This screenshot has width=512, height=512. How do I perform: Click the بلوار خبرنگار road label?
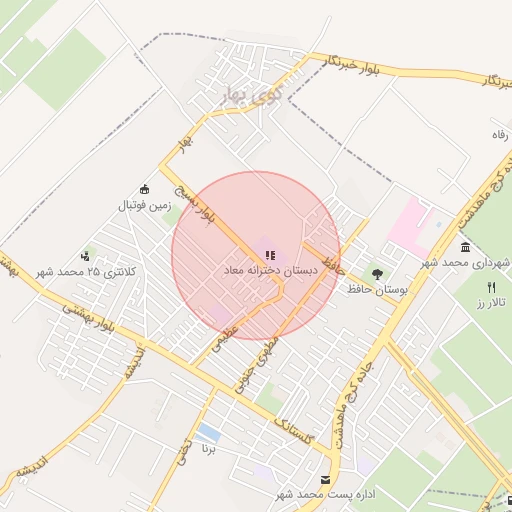coord(351,66)
